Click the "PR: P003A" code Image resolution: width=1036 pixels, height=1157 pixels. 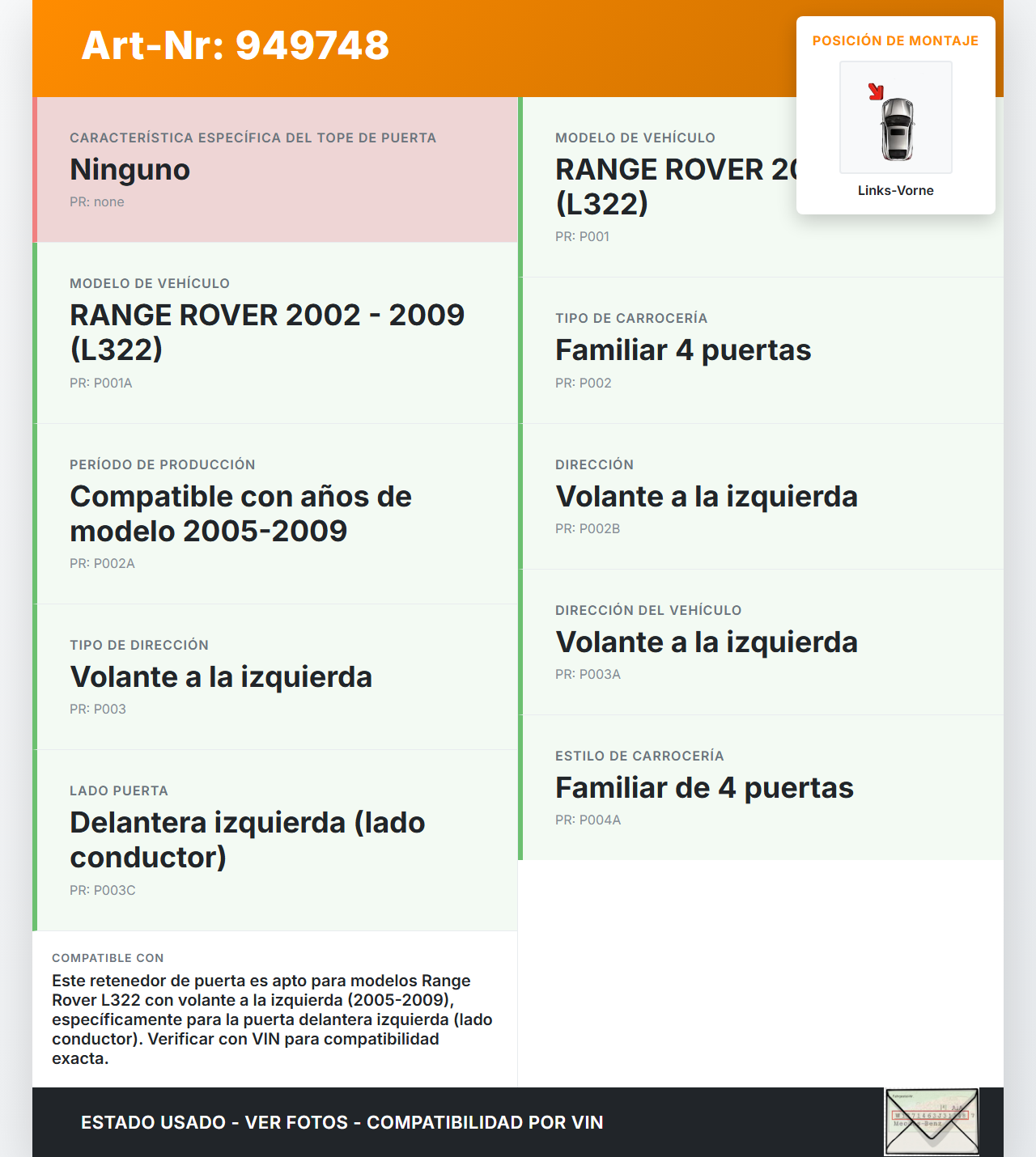pyautogui.click(x=588, y=674)
